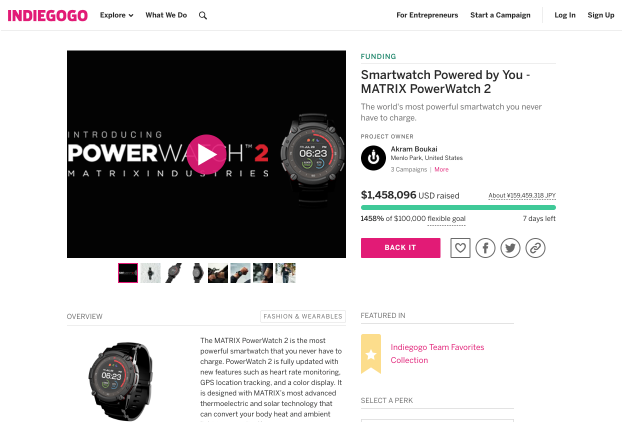Open What We Do menu item
The height and width of the screenshot is (422, 622).
click(166, 15)
